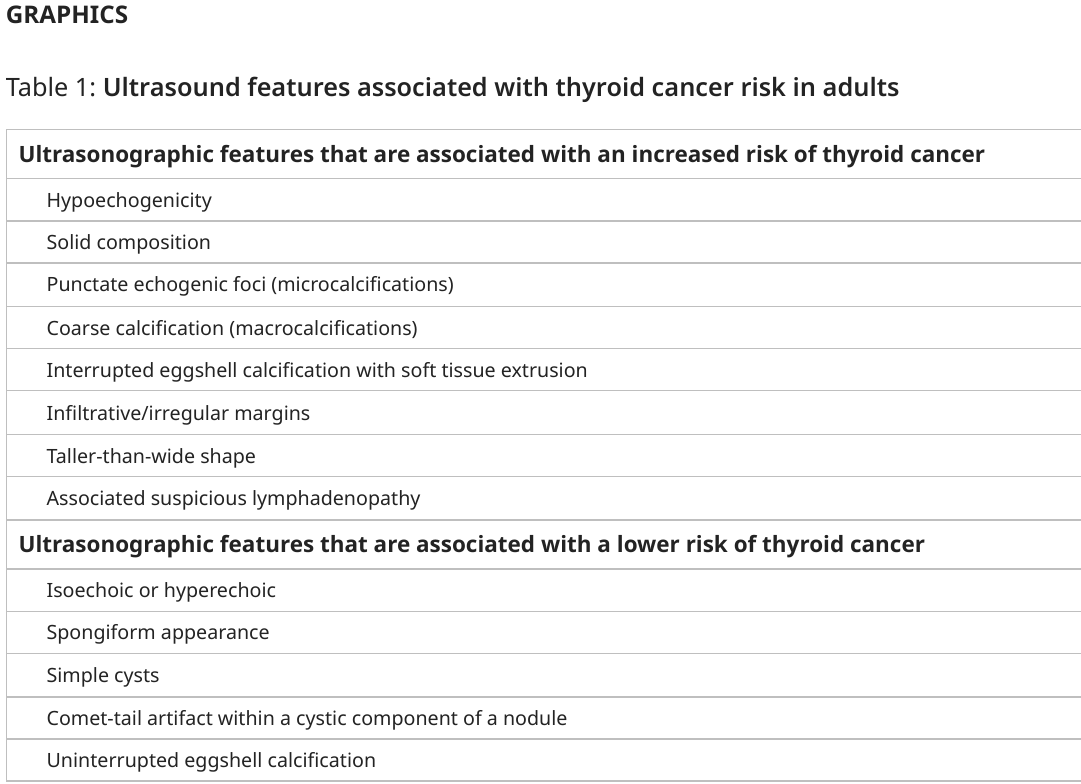
Task: Click the Comet-tail artifact row
Action: tap(544, 718)
